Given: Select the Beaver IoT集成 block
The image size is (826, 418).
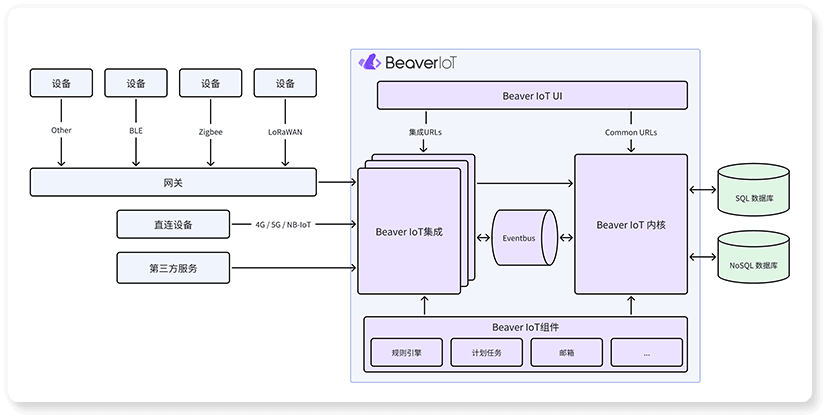Looking at the screenshot, I should [409, 231].
